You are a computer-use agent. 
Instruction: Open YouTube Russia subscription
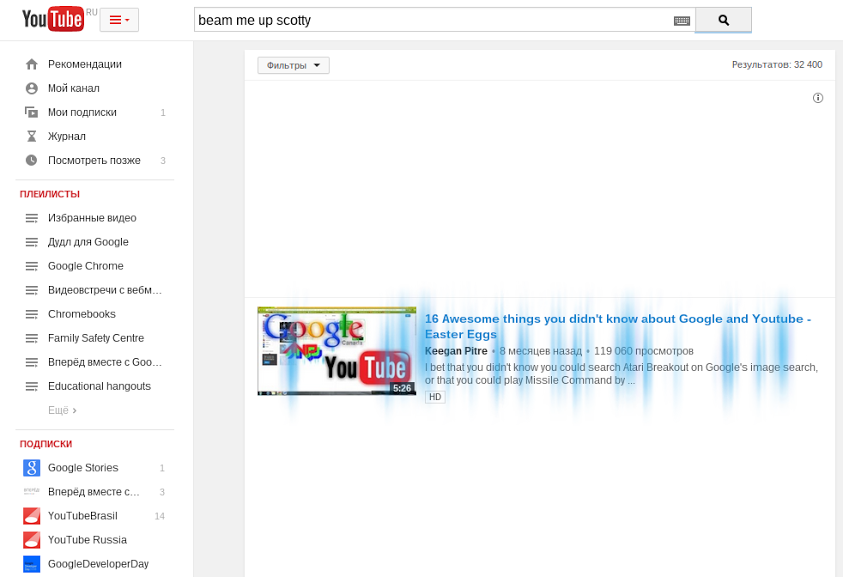click(x=87, y=540)
